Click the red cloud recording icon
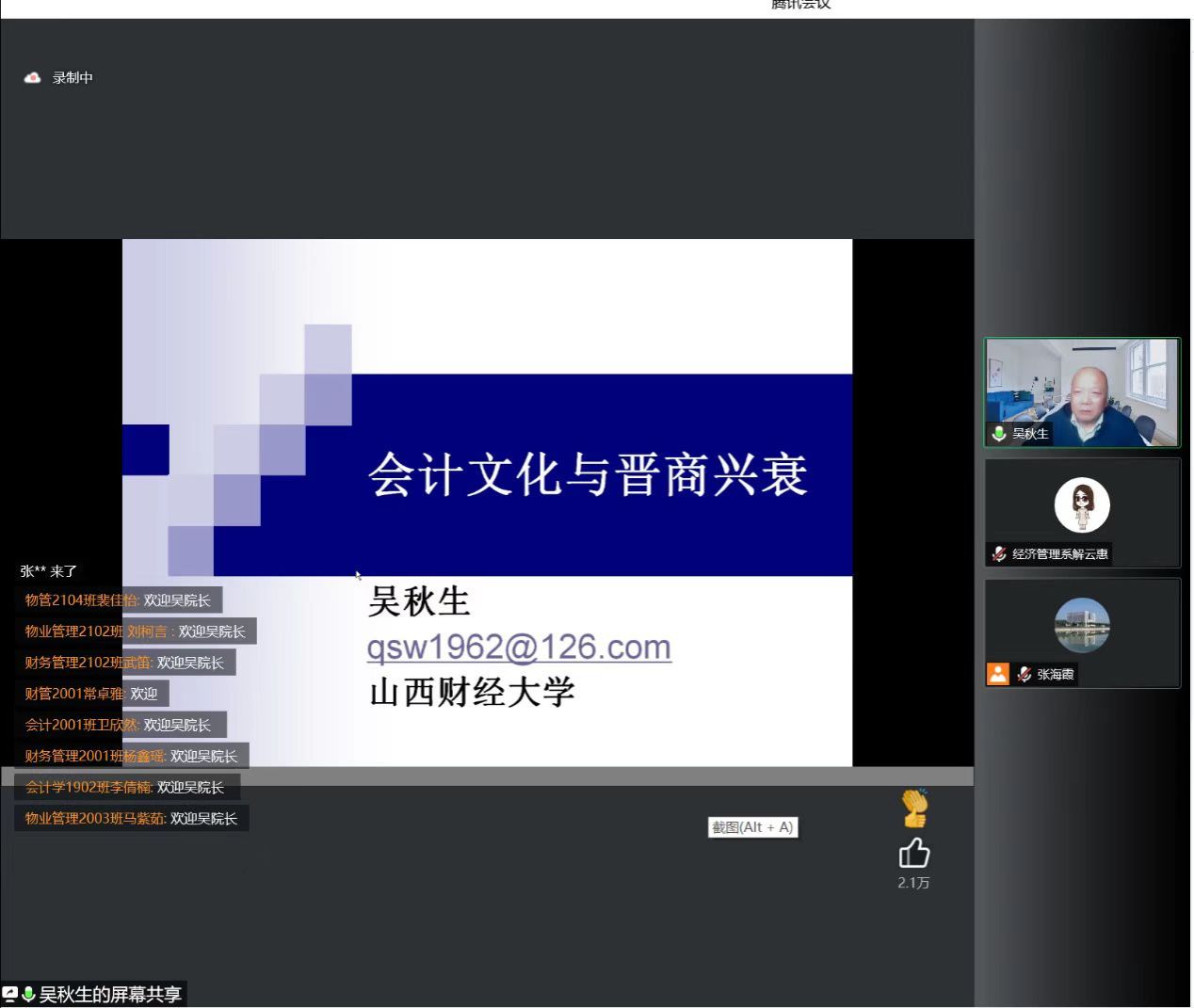 click(x=33, y=78)
